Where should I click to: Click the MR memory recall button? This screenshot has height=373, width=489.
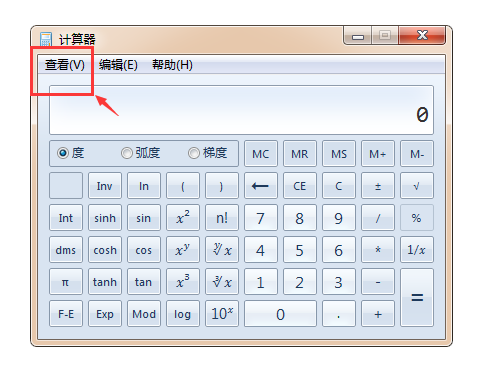point(300,154)
